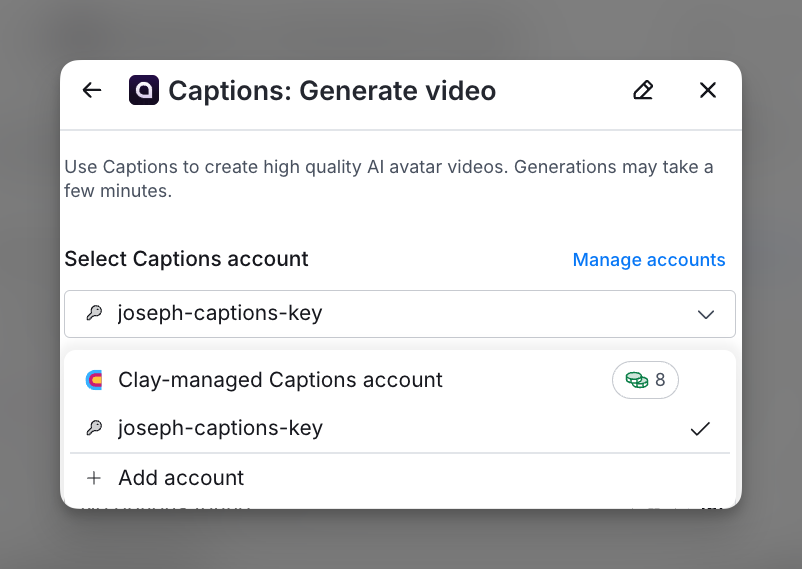The width and height of the screenshot is (802, 569).
Task: Click the checkmark next to joseph-captions-key
Action: [x=700, y=428]
